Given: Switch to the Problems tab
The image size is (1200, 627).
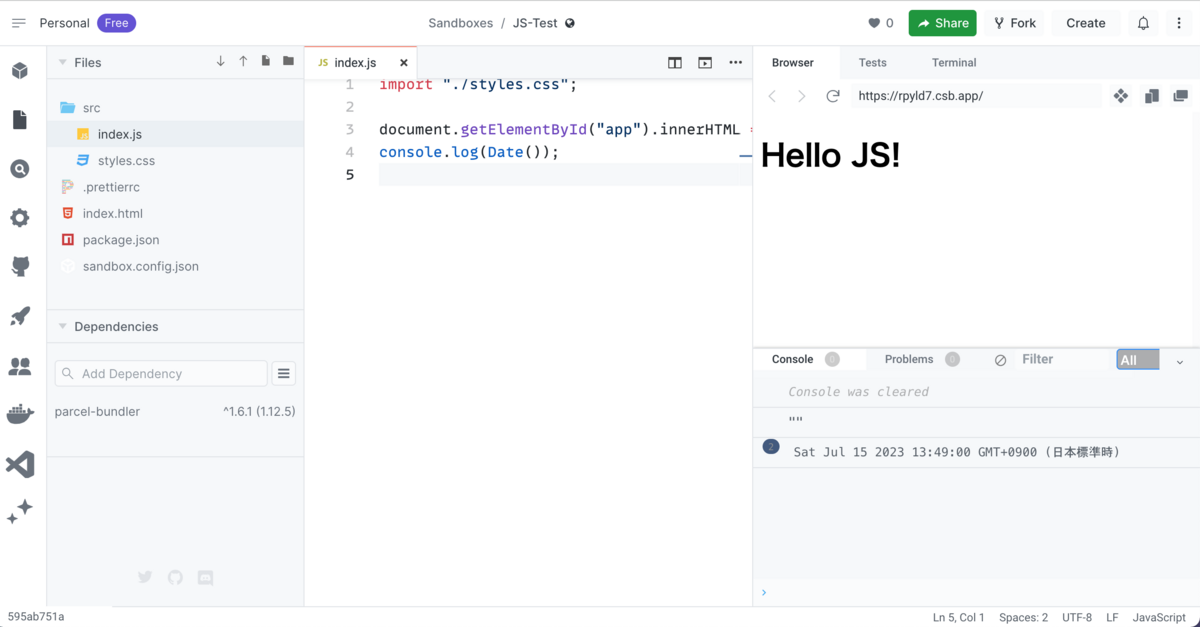Looking at the screenshot, I should coord(908,359).
